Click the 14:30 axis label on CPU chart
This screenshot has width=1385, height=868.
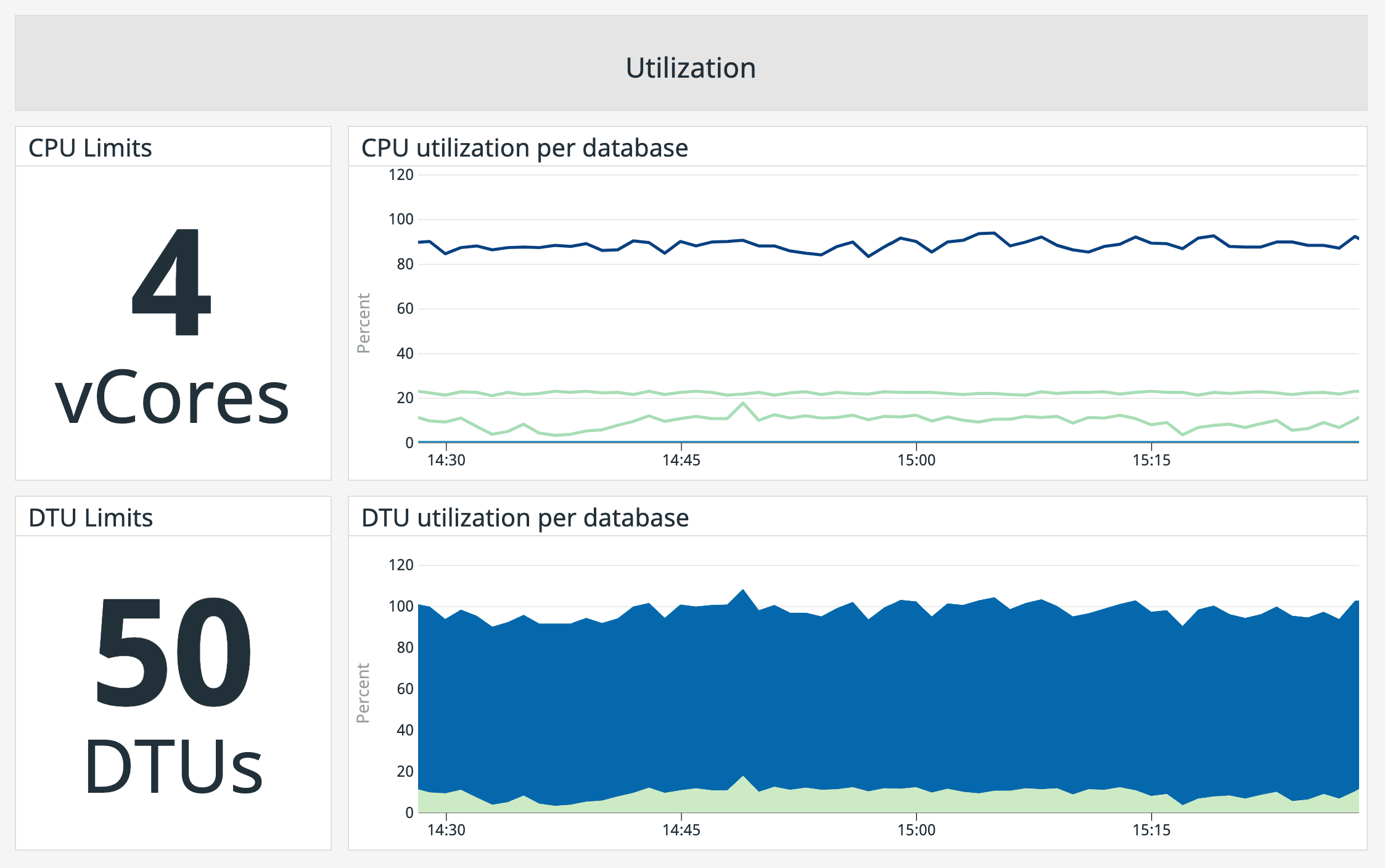[446, 460]
